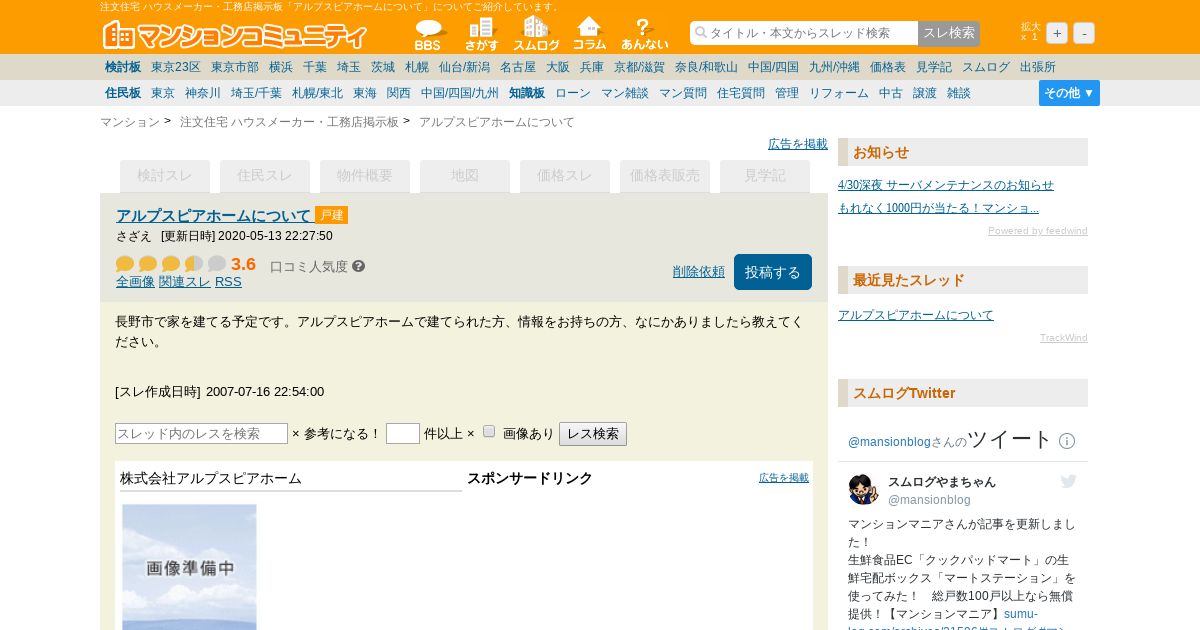Click the 画像準備中 placeholder image

(x=189, y=567)
